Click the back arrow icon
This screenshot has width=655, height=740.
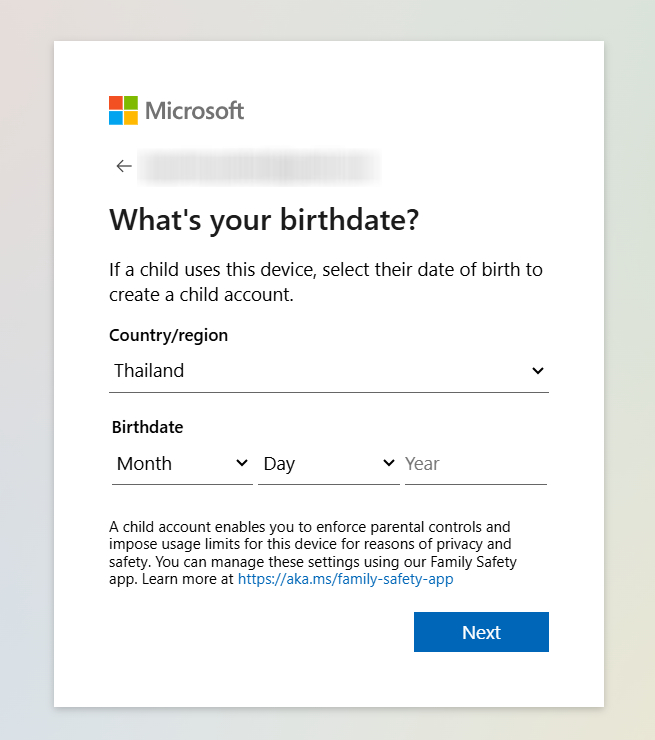click(x=124, y=166)
